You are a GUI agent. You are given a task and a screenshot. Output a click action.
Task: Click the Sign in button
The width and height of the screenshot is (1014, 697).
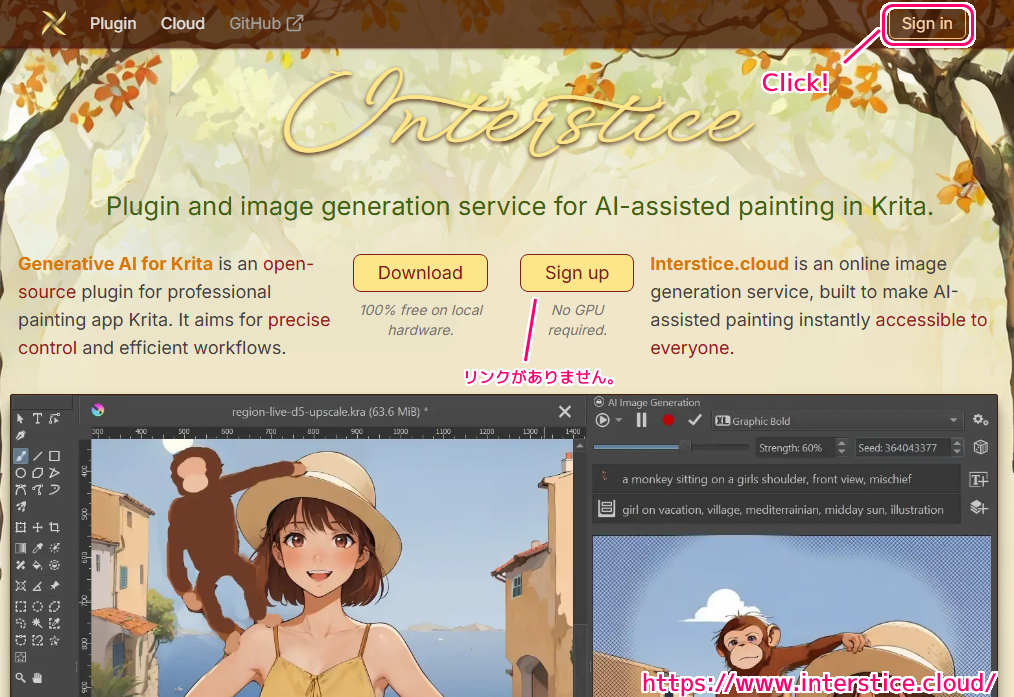pos(927,24)
